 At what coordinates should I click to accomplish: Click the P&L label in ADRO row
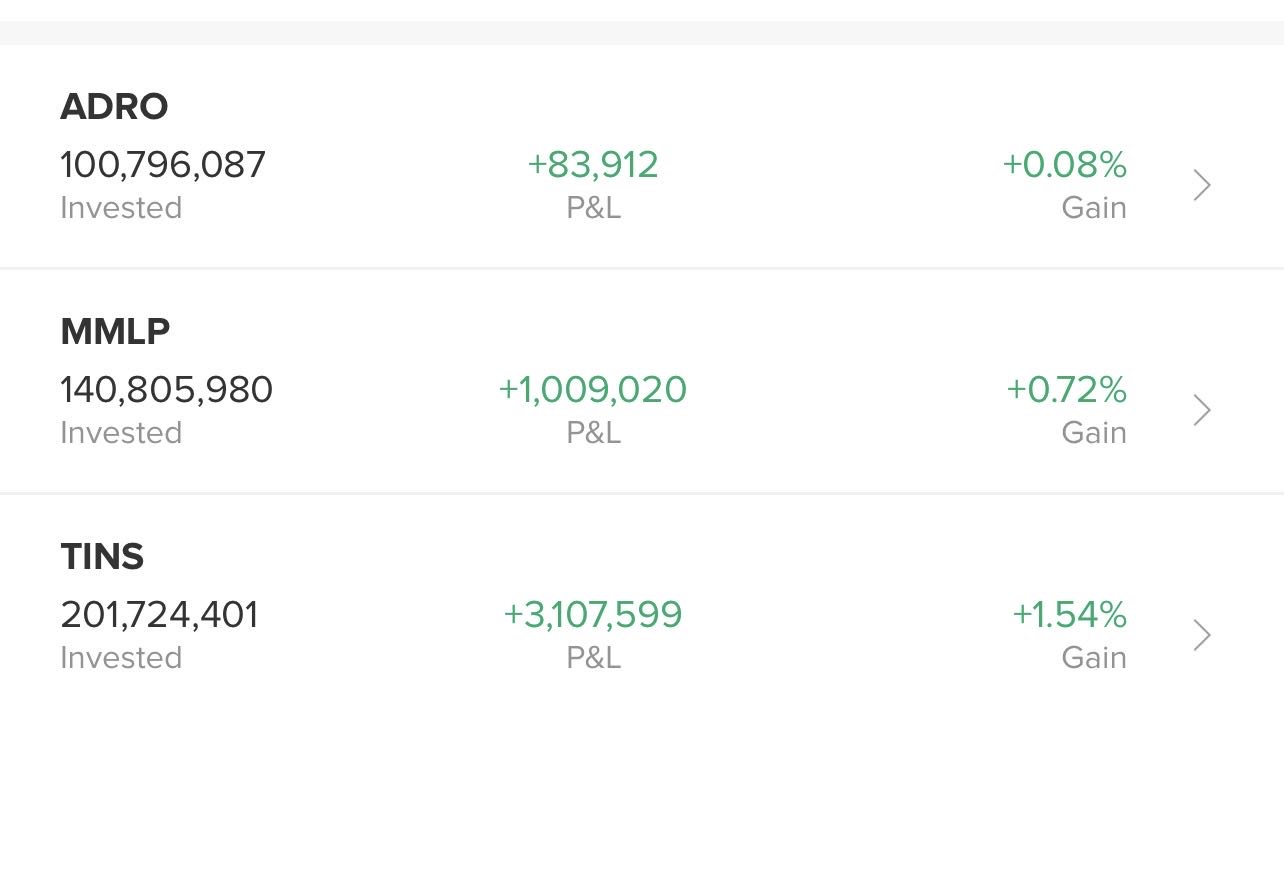coord(593,208)
